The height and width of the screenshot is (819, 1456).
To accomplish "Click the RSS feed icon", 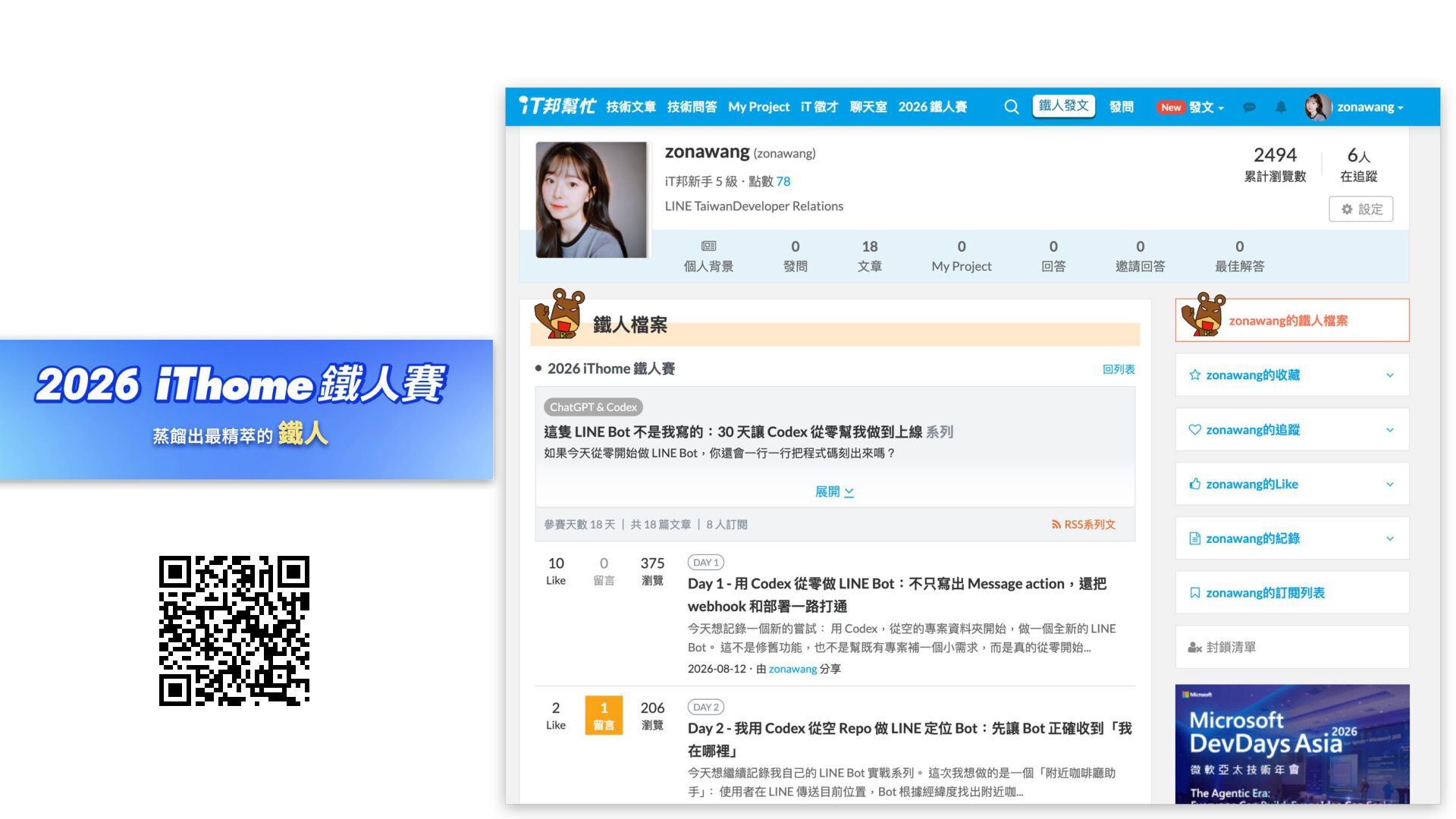I will [x=1056, y=525].
